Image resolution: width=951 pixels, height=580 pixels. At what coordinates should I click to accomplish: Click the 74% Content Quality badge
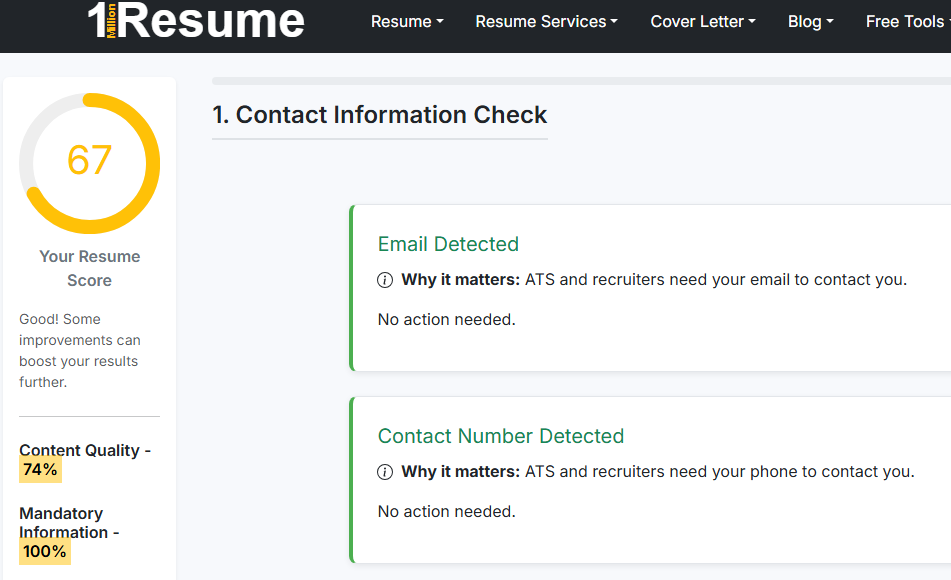click(41, 469)
